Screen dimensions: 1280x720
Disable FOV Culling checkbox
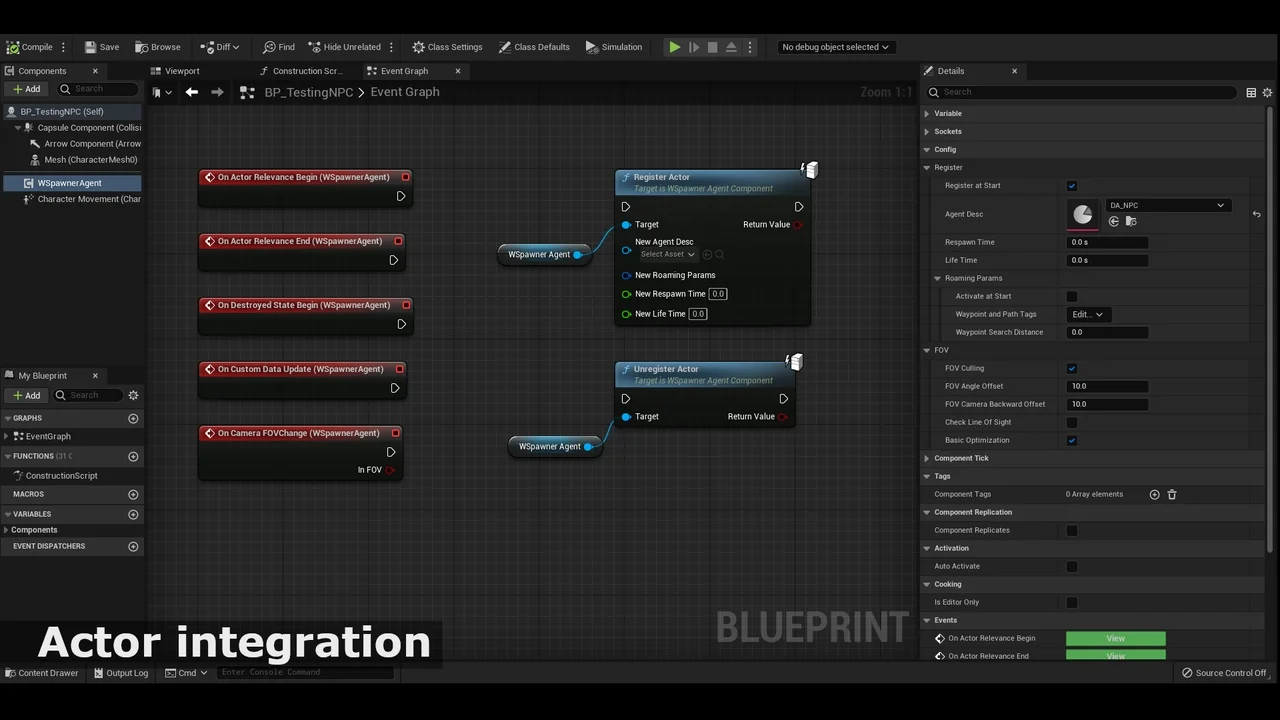1072,368
